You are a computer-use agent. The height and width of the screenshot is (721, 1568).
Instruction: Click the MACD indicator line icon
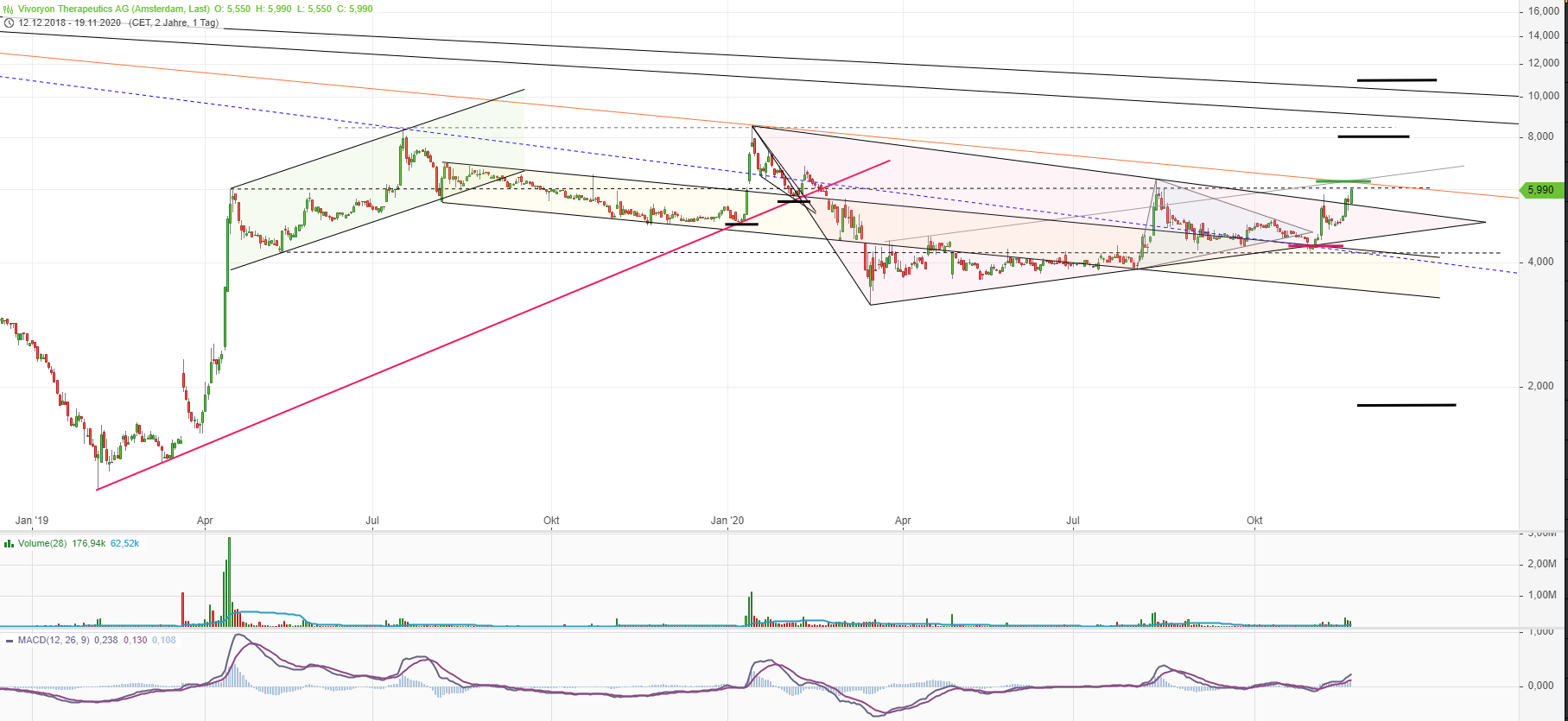[9, 641]
